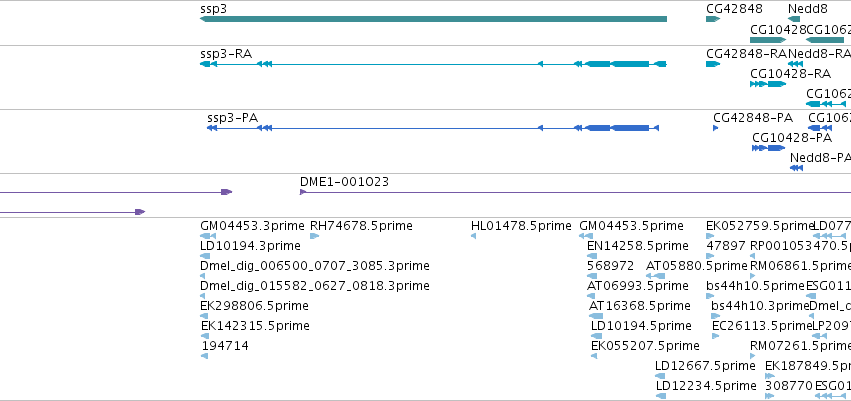Viewport: 851px width, 401px height.
Task: Select the RM07261.5prime EST
Action: click(752, 356)
